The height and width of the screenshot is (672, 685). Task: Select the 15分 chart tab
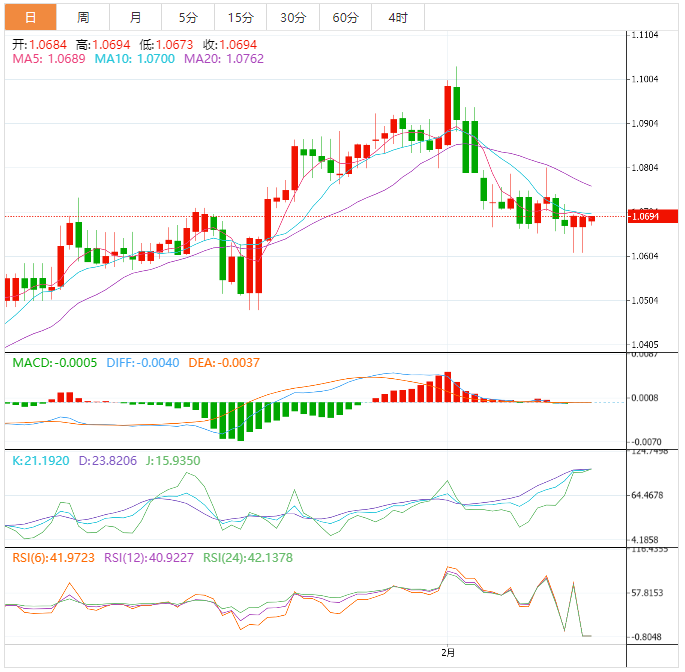(x=240, y=17)
